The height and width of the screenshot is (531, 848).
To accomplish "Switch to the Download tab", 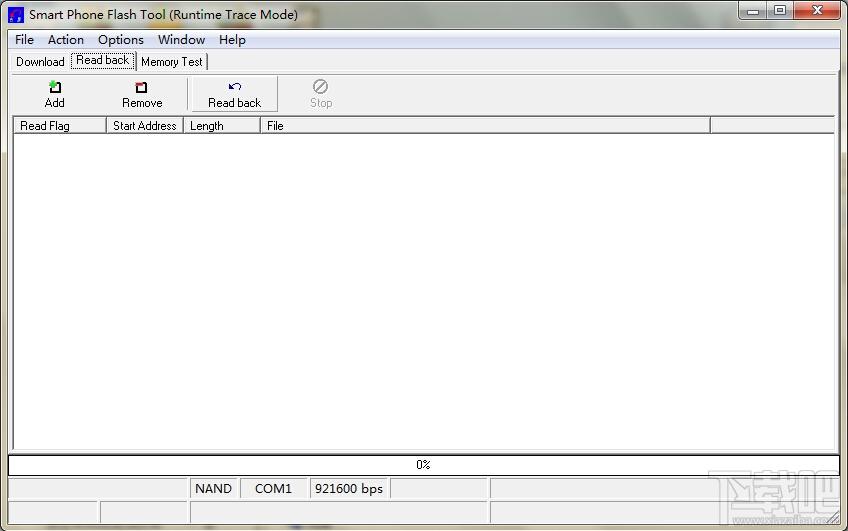I will click(40, 62).
